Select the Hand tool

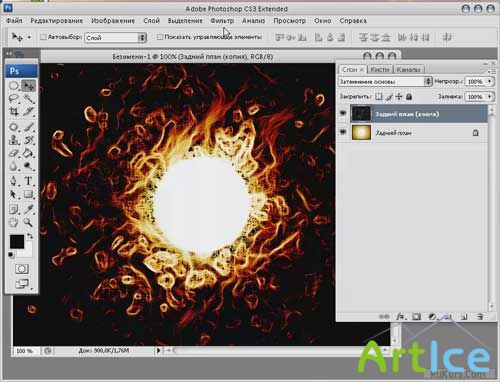13,222
